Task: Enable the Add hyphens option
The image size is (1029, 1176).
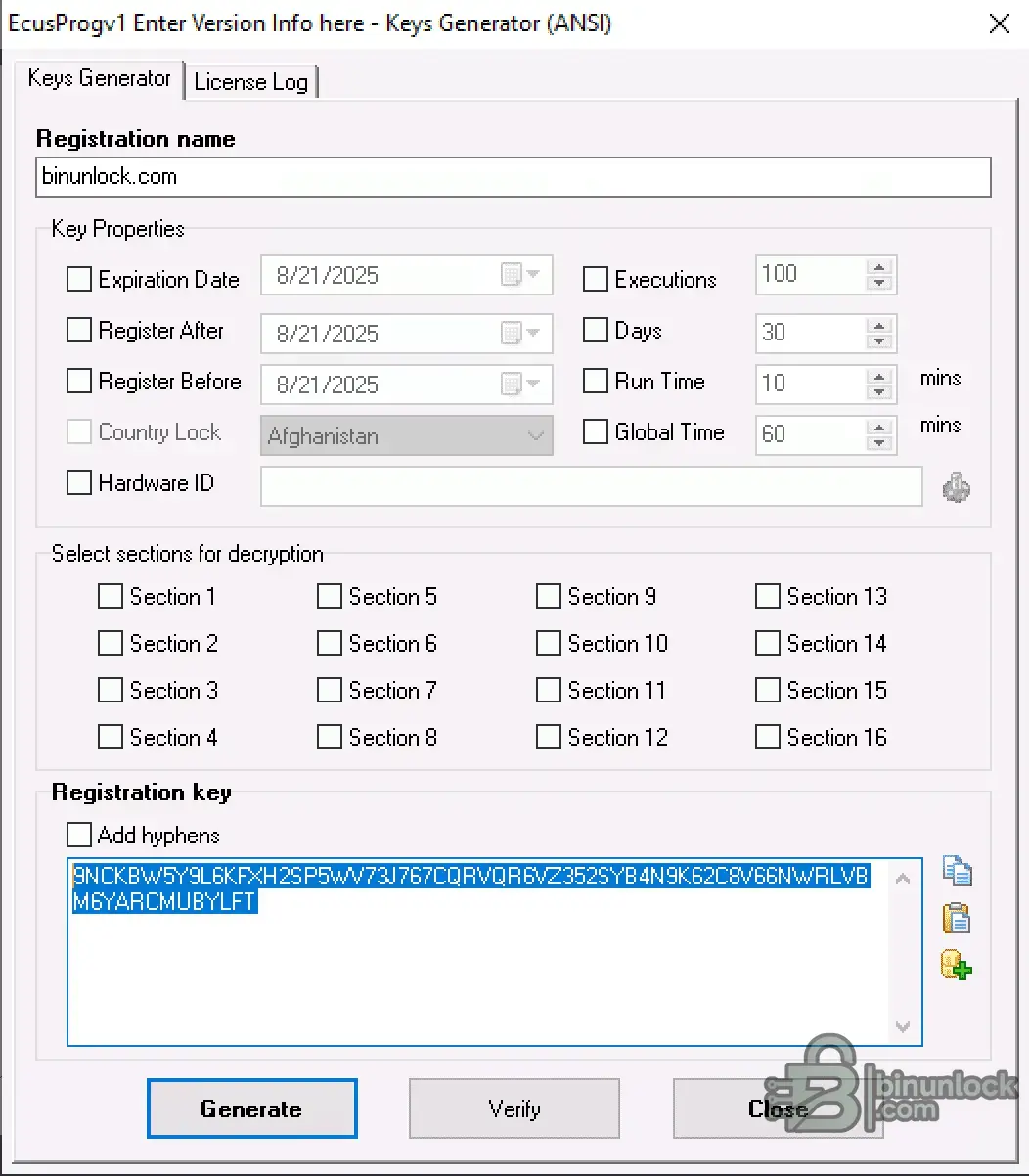Action: pyautogui.click(x=78, y=835)
